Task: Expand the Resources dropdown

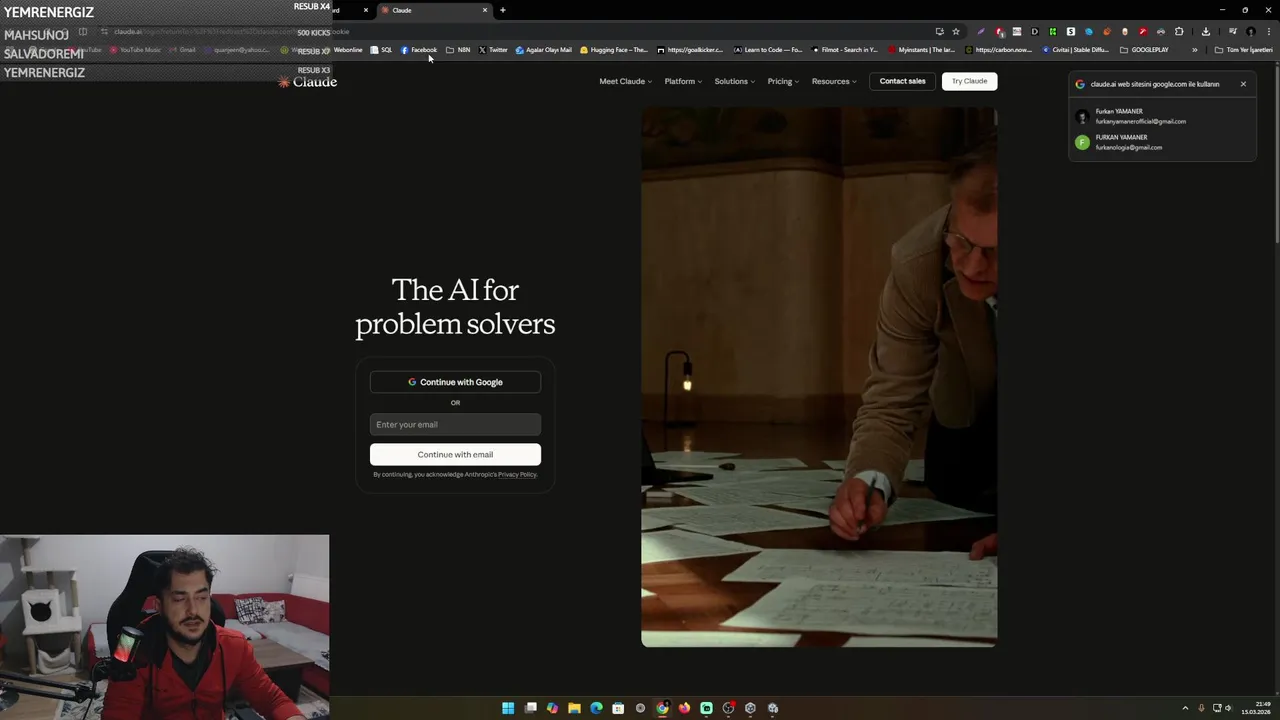Action: [x=834, y=81]
